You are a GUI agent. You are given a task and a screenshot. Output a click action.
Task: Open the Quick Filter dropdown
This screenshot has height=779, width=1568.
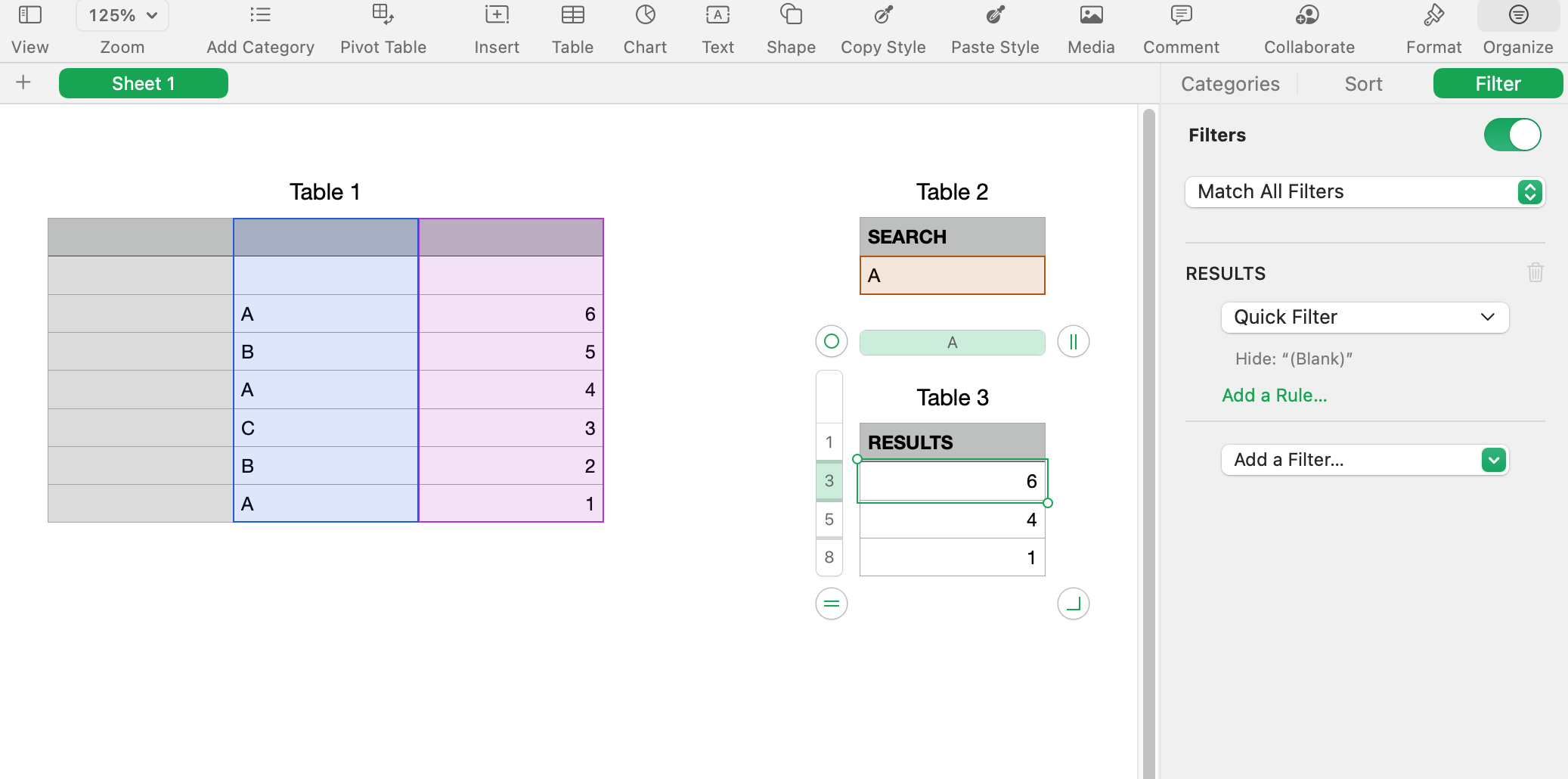[x=1363, y=317]
